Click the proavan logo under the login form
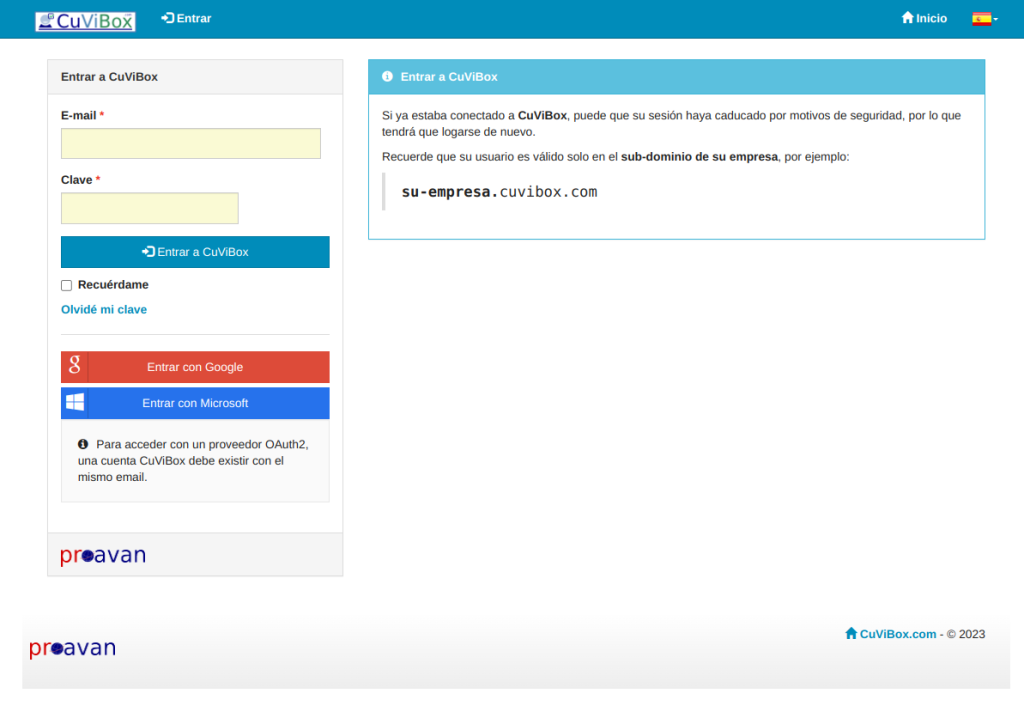The width and height of the screenshot is (1024, 712). [103, 555]
